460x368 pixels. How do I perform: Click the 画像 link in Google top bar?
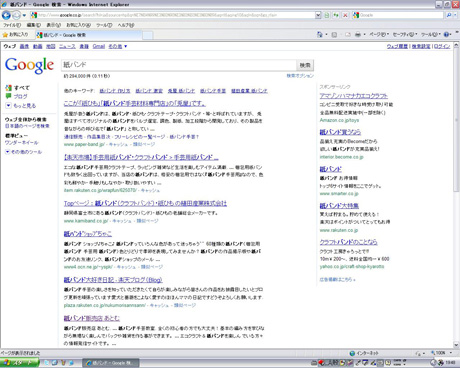(24, 46)
